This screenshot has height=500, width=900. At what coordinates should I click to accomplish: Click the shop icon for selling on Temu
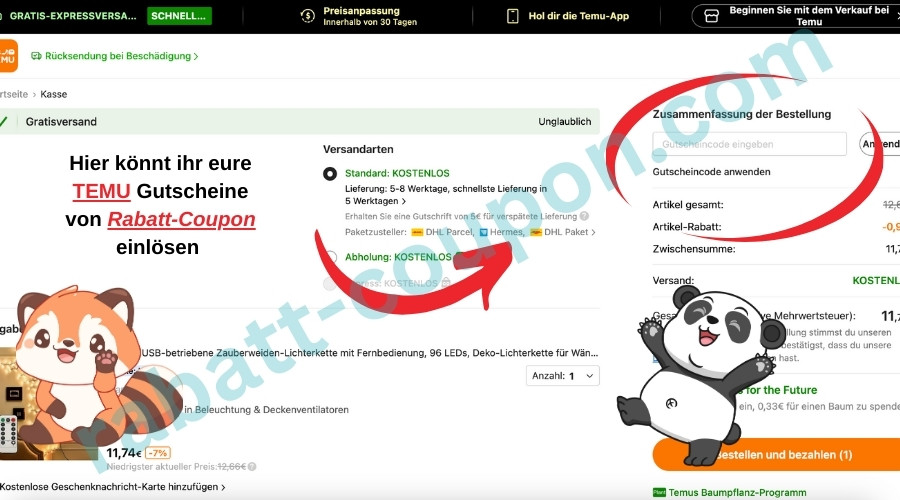(x=711, y=16)
